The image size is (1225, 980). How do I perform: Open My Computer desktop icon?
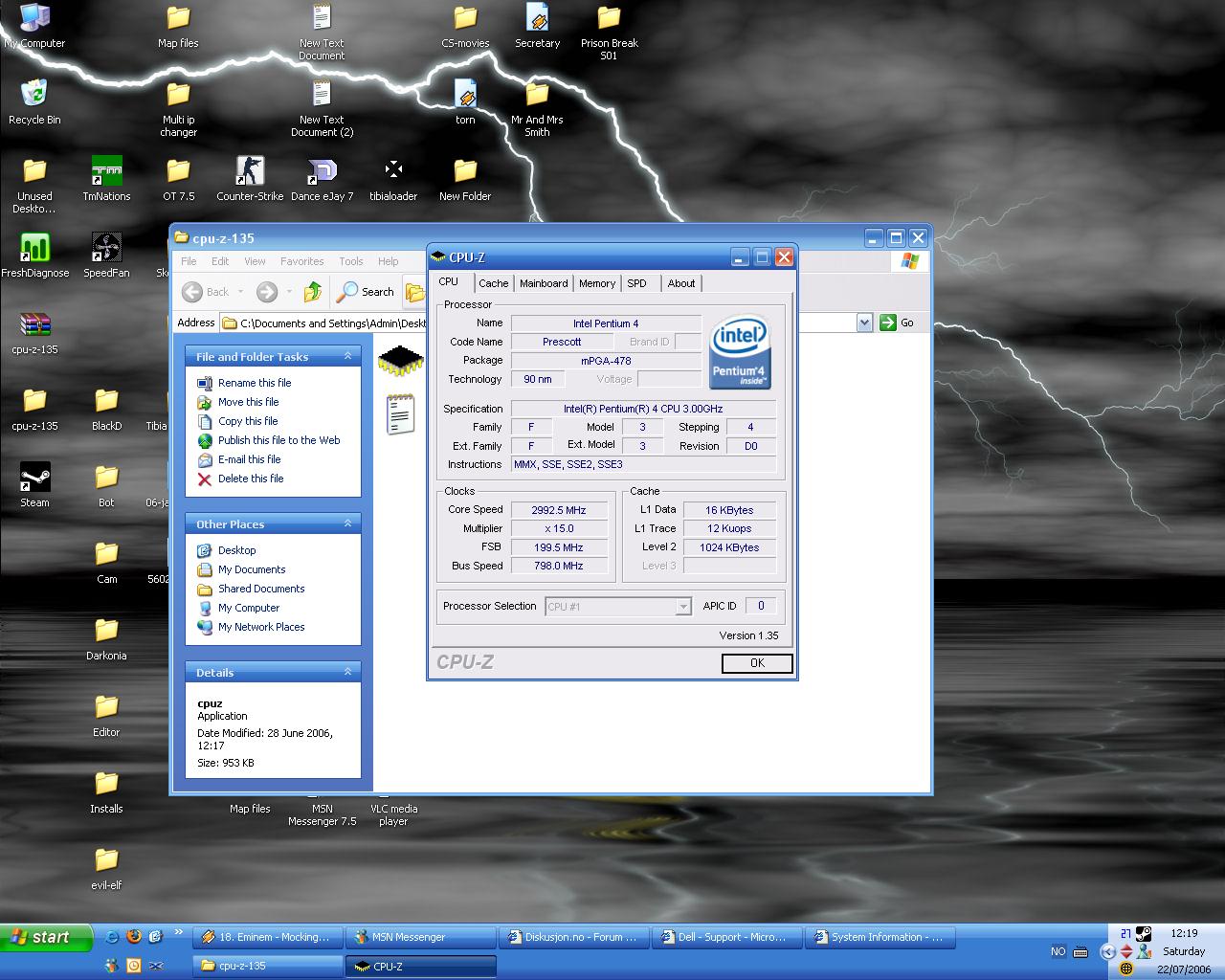(34, 27)
